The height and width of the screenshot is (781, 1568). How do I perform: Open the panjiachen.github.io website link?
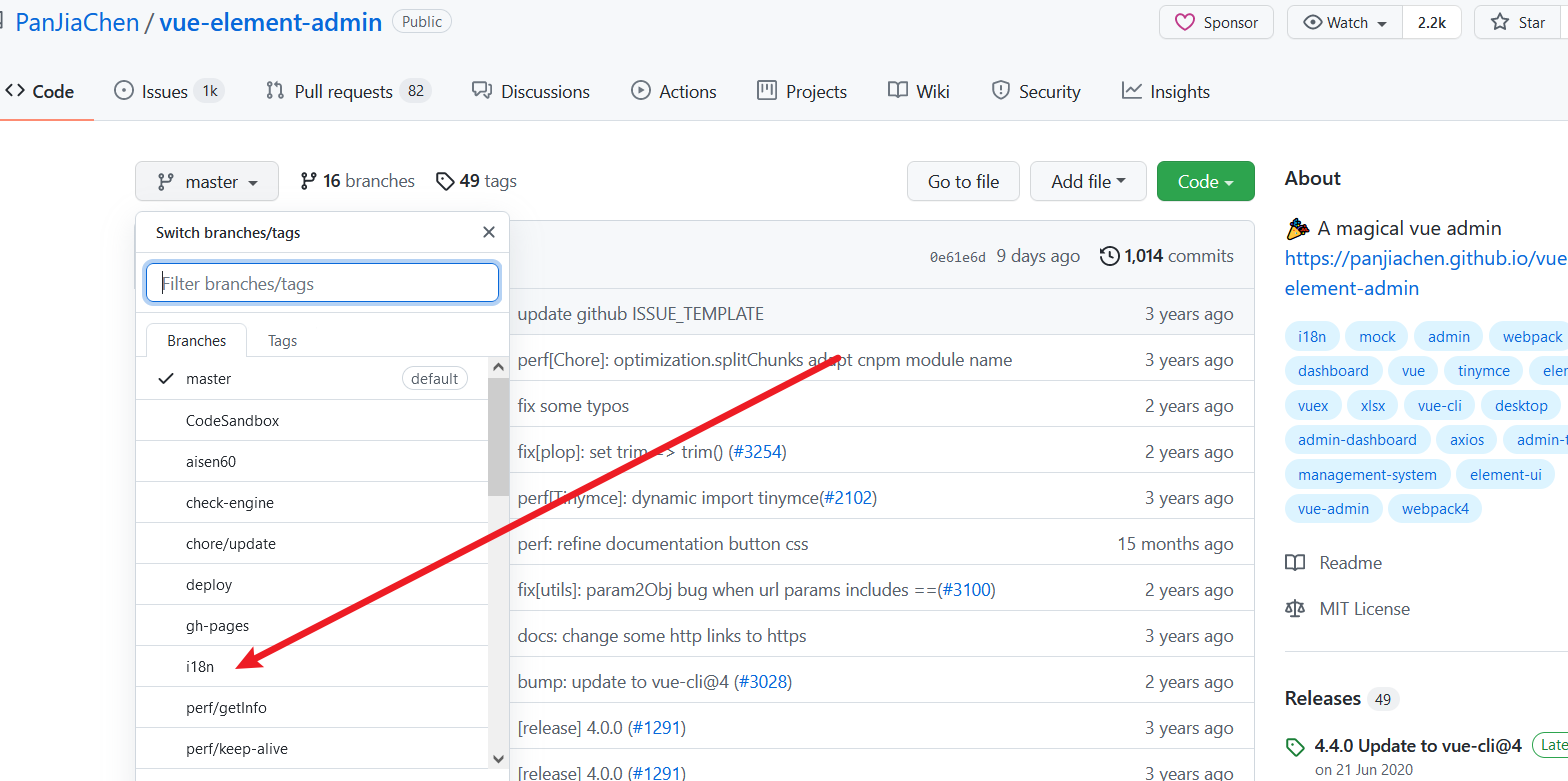click(1426, 273)
